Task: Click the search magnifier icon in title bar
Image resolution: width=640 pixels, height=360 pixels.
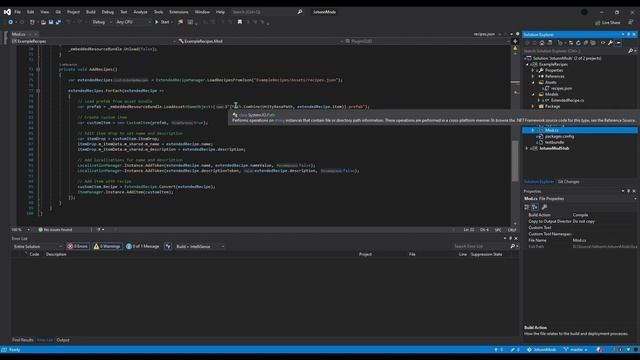Action: [x=300, y=12]
